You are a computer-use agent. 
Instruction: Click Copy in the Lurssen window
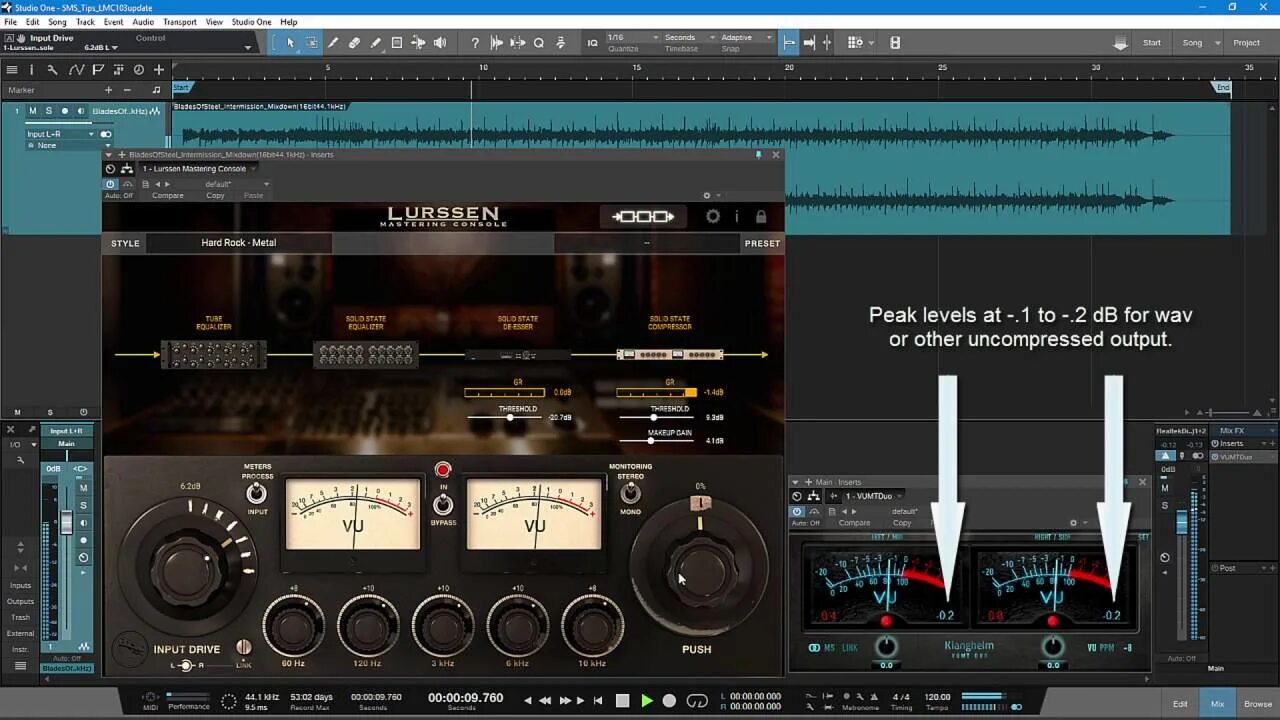click(x=215, y=195)
